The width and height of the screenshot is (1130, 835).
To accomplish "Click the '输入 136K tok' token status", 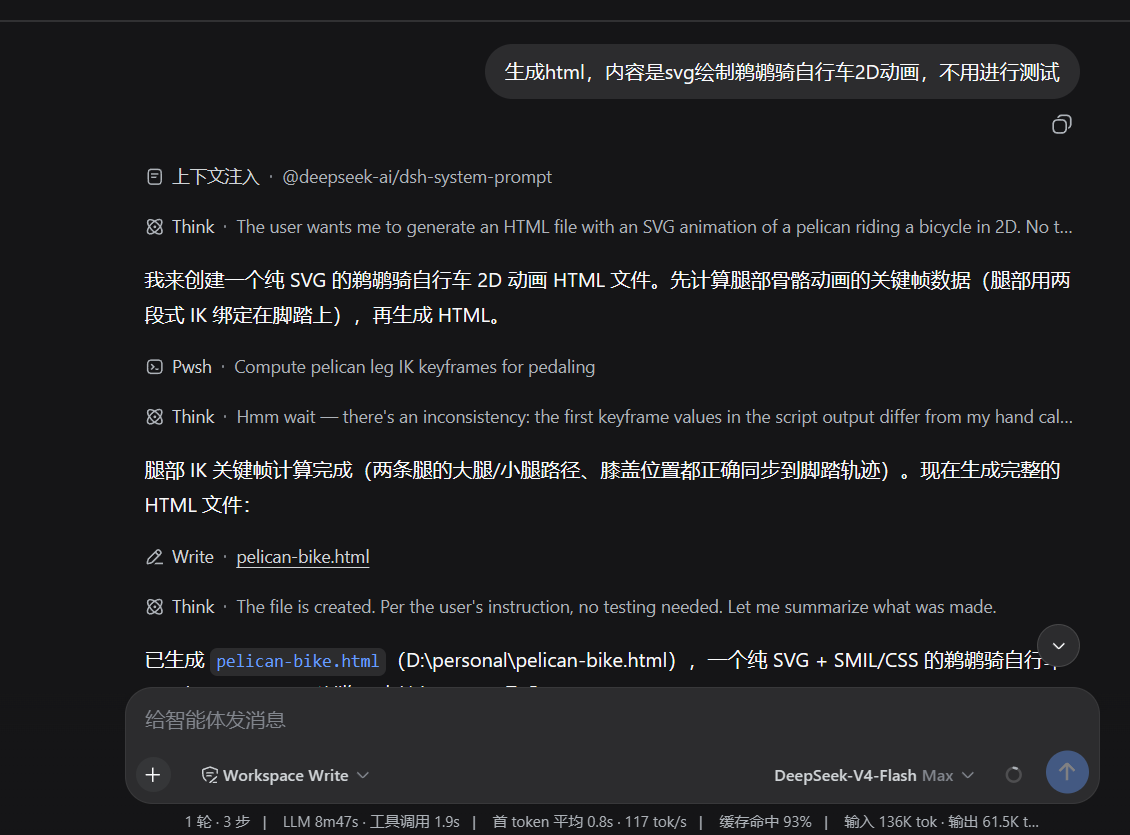I will (891, 822).
